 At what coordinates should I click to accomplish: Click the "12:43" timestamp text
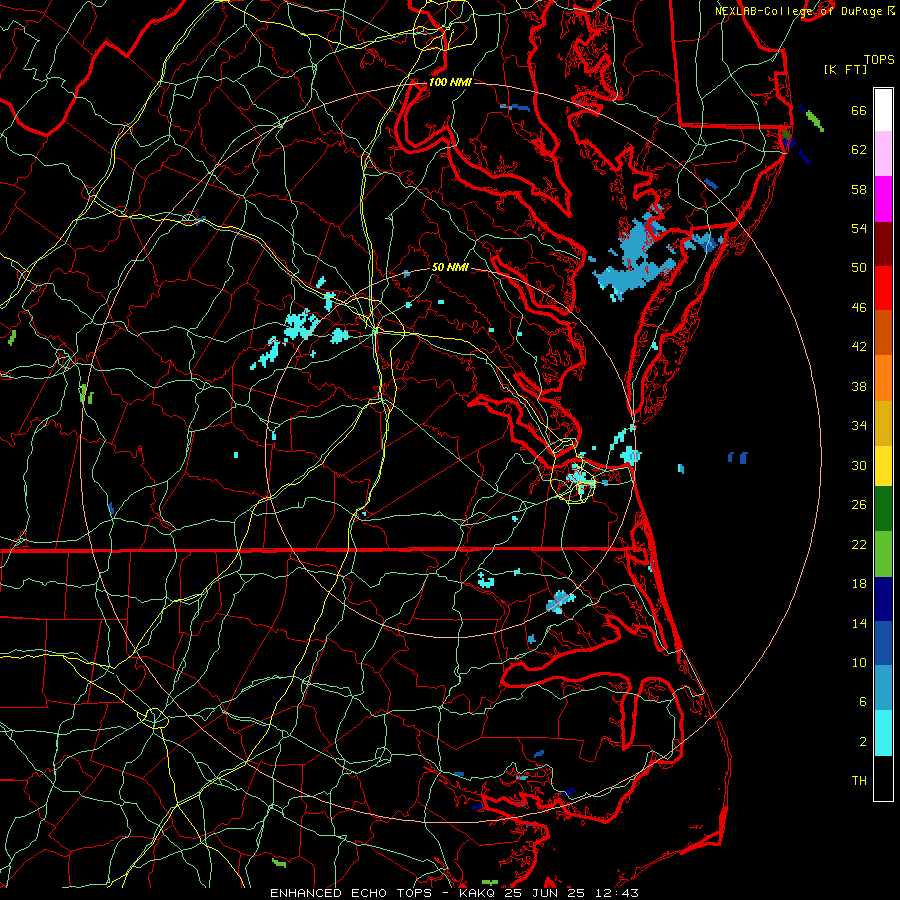616,893
